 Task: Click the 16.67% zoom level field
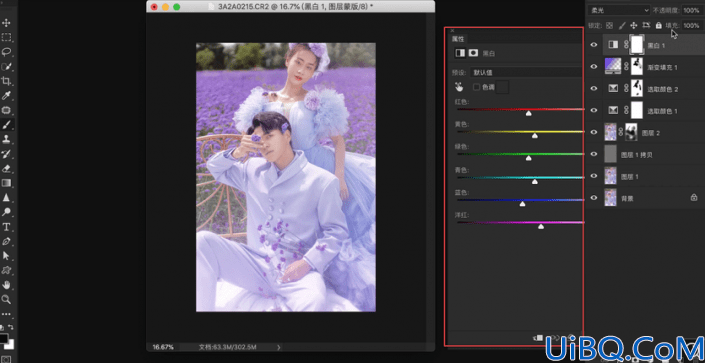(x=163, y=347)
